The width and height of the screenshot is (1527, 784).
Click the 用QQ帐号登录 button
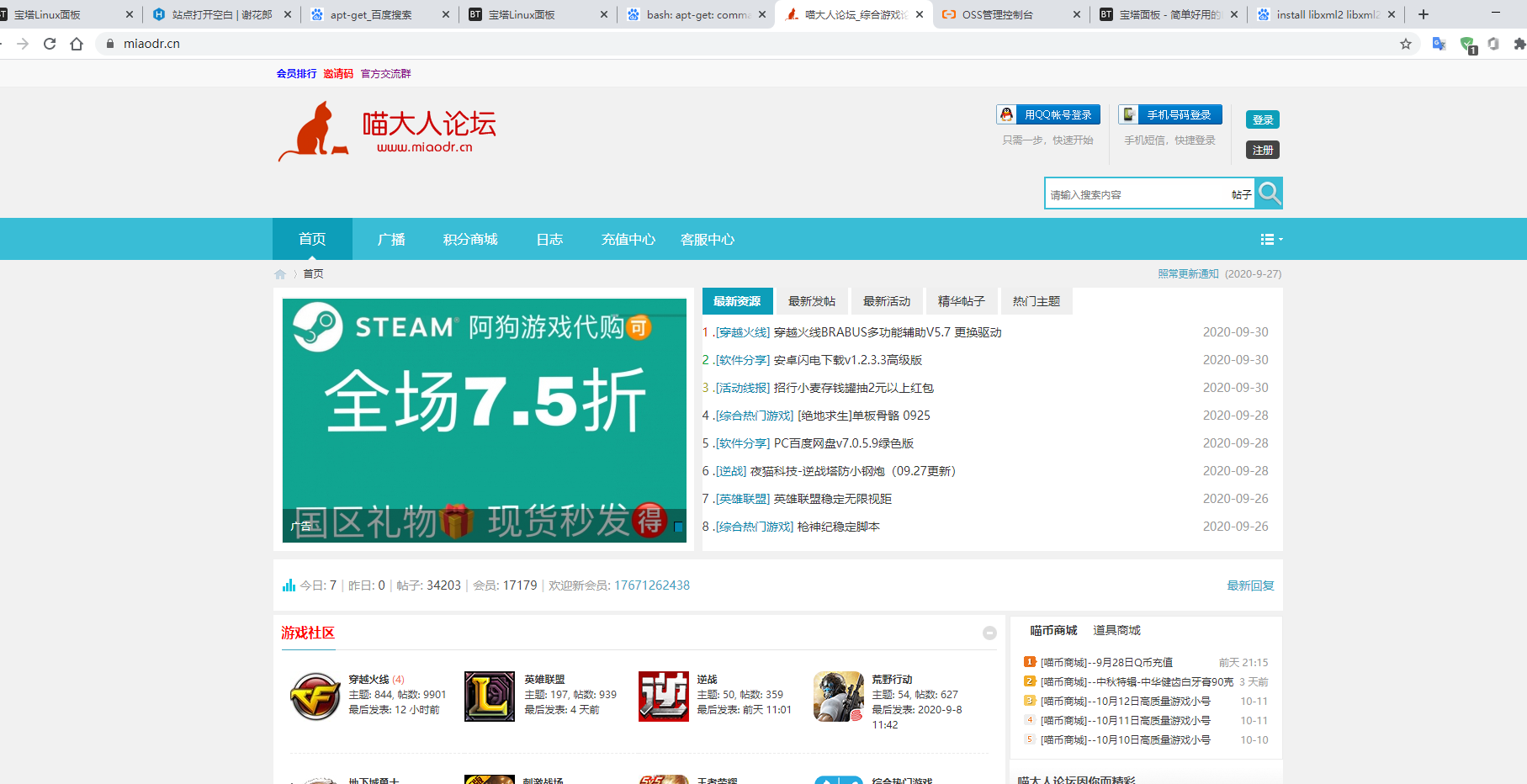click(x=1049, y=114)
